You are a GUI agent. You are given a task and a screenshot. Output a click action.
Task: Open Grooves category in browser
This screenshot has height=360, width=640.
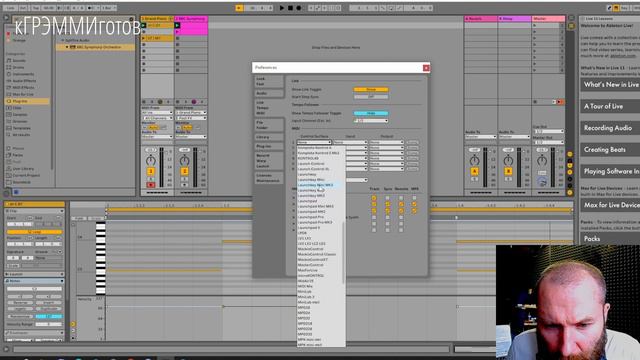pyautogui.click(x=20, y=121)
